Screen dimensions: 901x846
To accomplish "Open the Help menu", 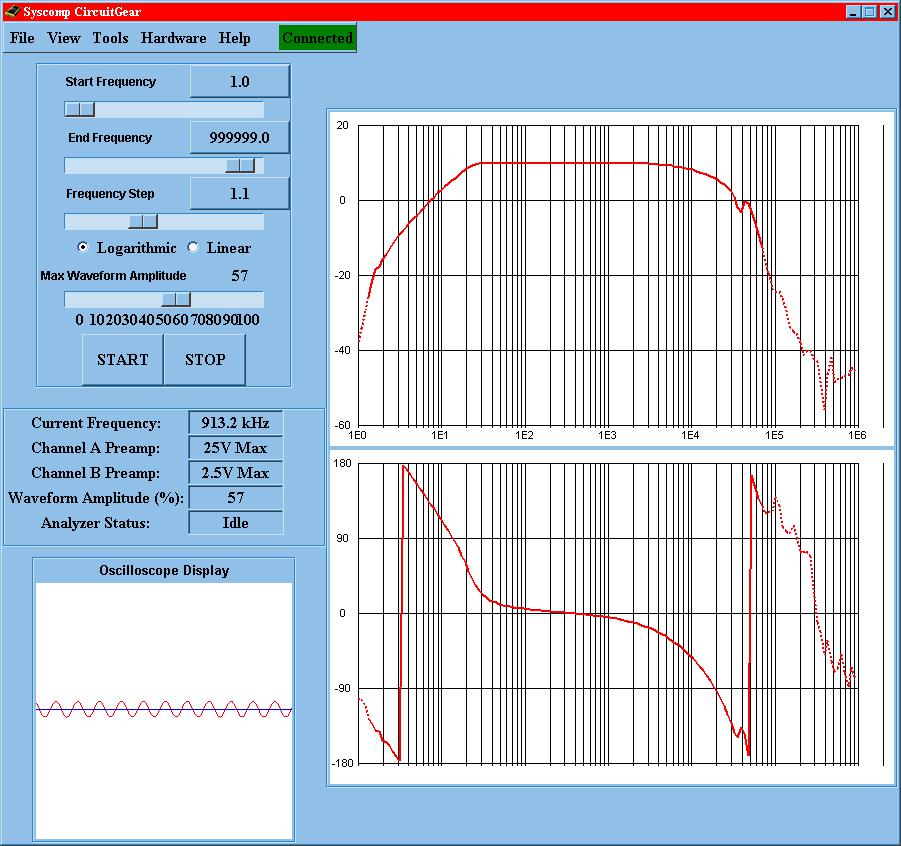I will pyautogui.click(x=235, y=38).
